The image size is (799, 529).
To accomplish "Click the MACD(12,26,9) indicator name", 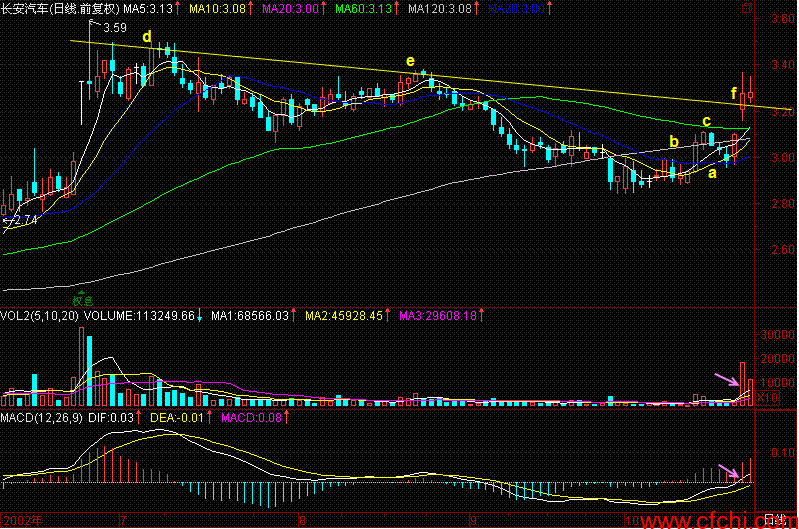I will coord(41,418).
